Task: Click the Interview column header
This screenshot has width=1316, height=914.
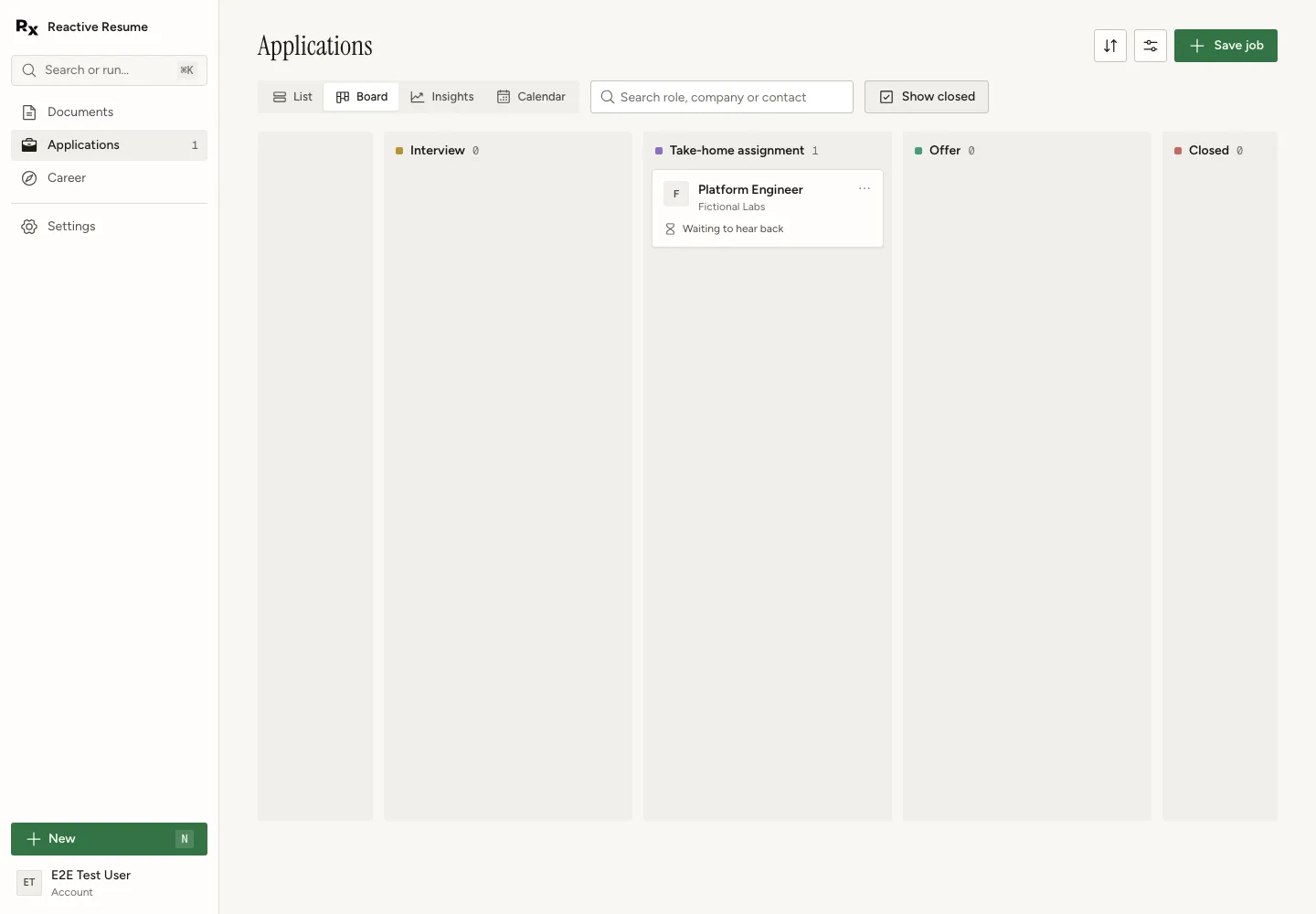Action: (x=437, y=151)
